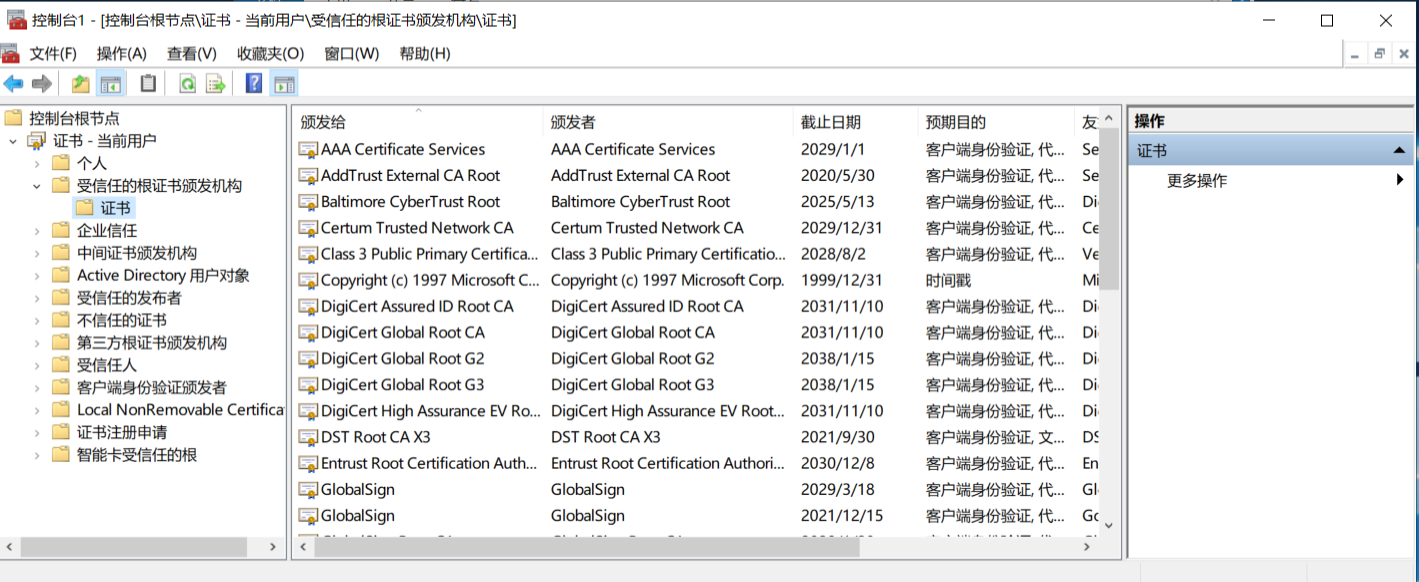The image size is (1419, 582).
Task: Toggle the show/hide console tree button
Action: [x=110, y=84]
